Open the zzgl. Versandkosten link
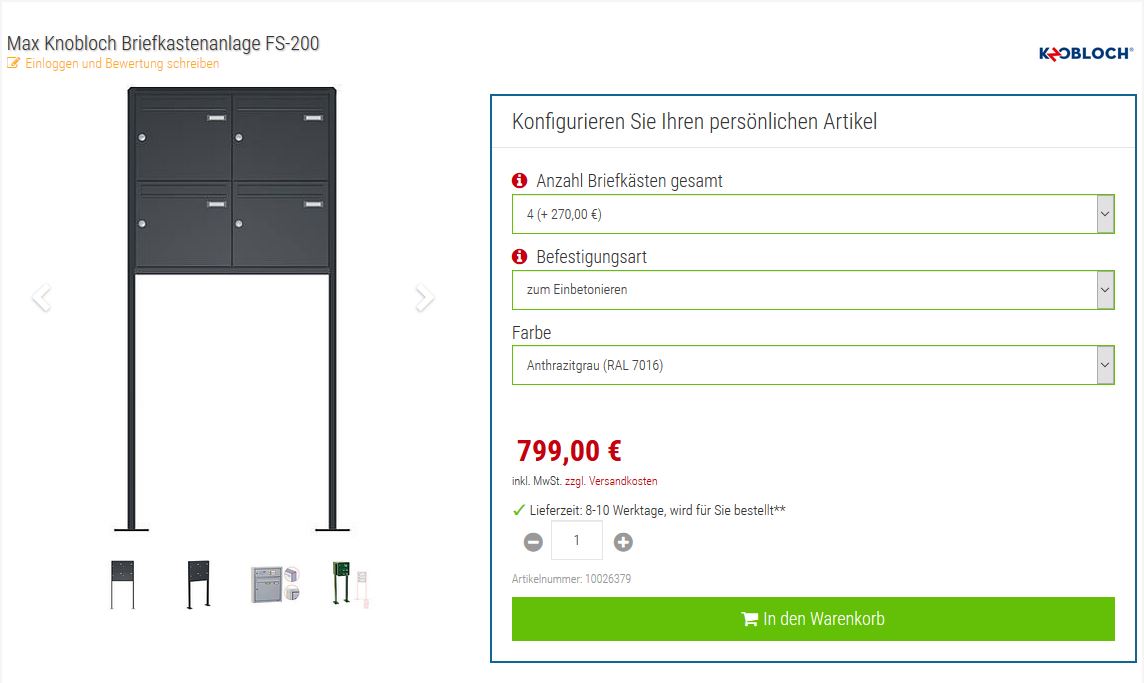The image size is (1144, 683). click(x=611, y=481)
